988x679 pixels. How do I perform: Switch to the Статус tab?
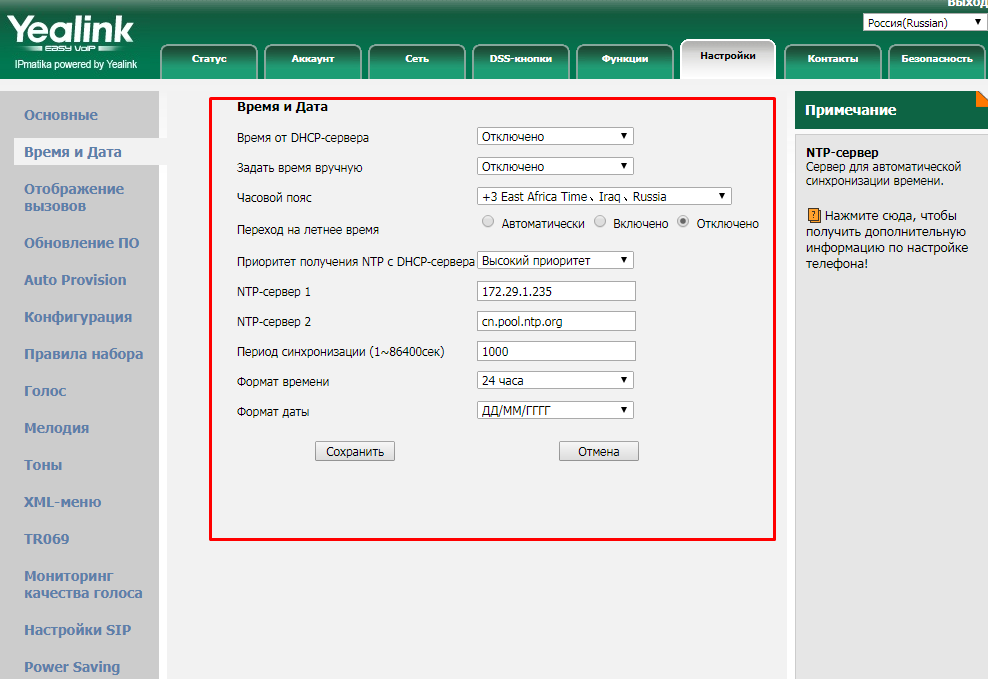coord(209,61)
